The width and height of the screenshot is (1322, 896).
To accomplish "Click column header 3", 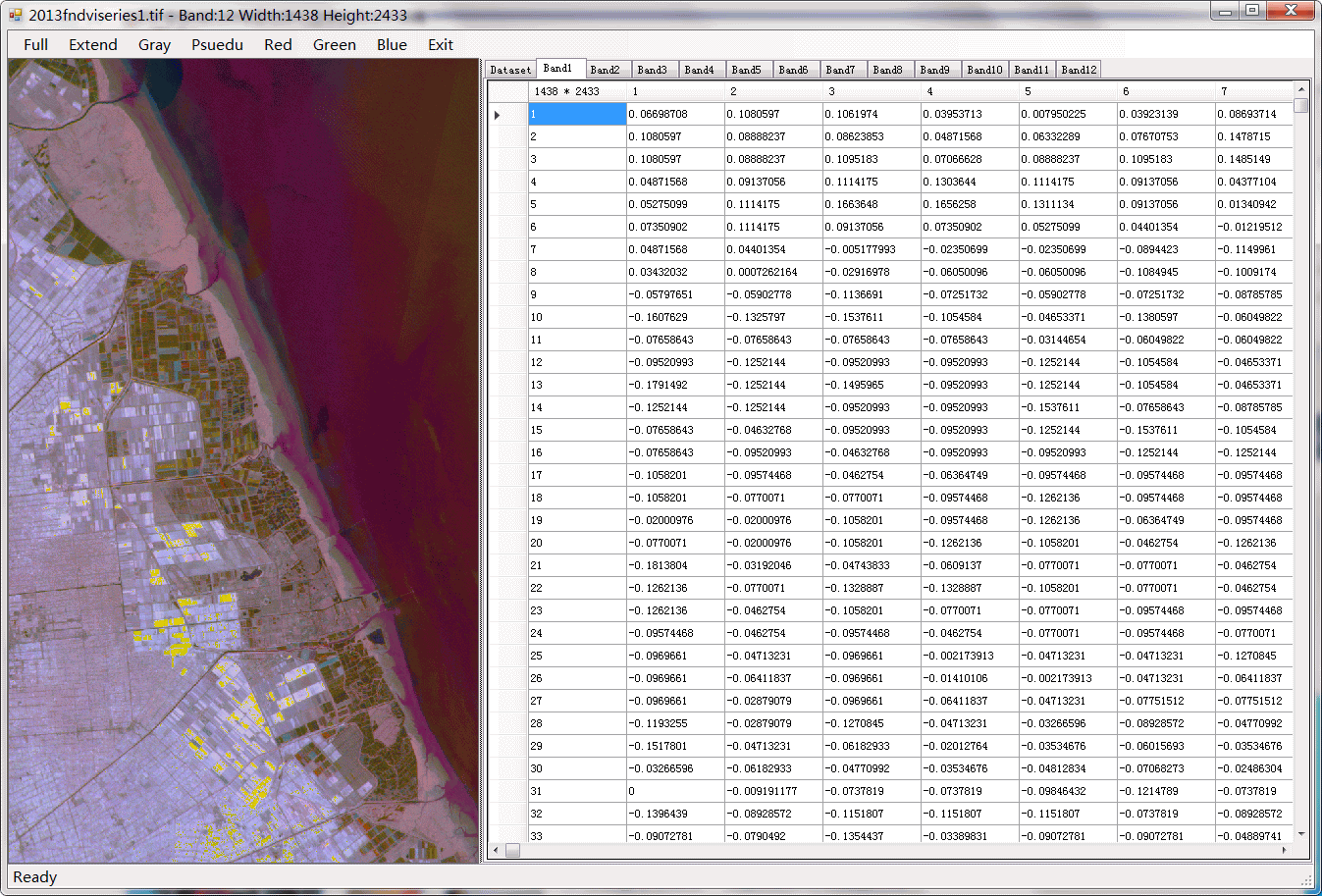I will [872, 91].
